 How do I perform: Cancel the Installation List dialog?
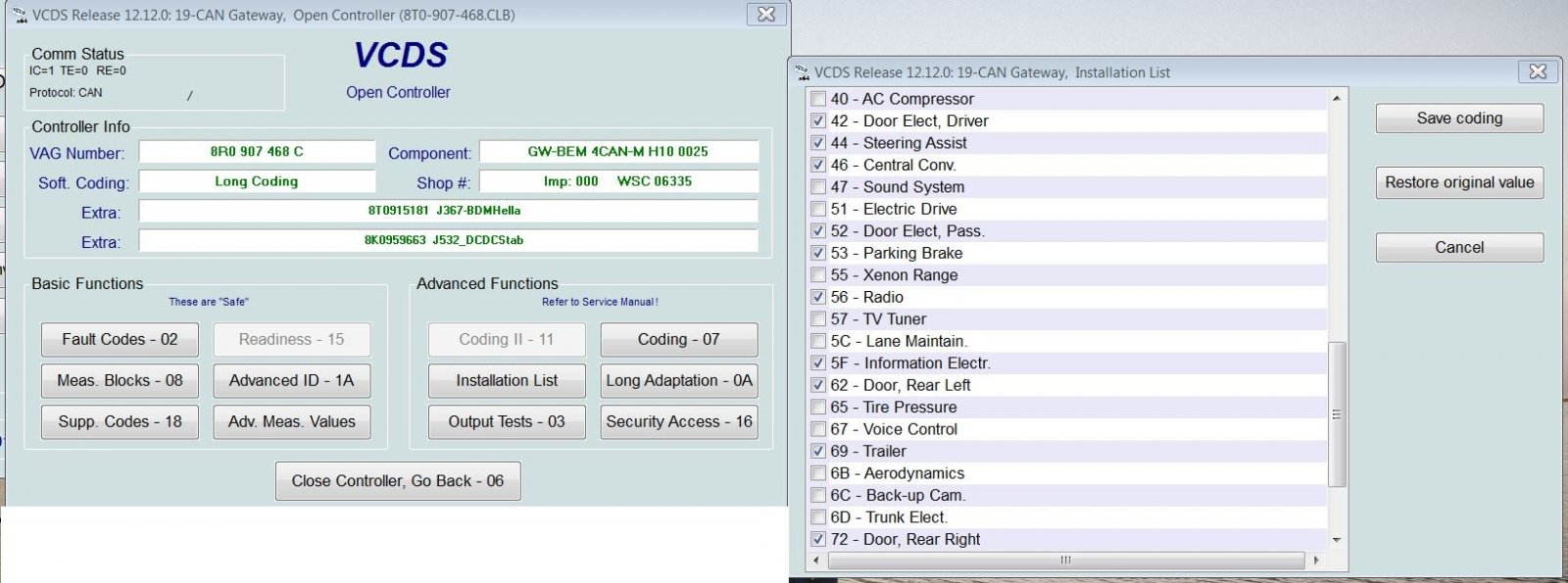(1459, 248)
